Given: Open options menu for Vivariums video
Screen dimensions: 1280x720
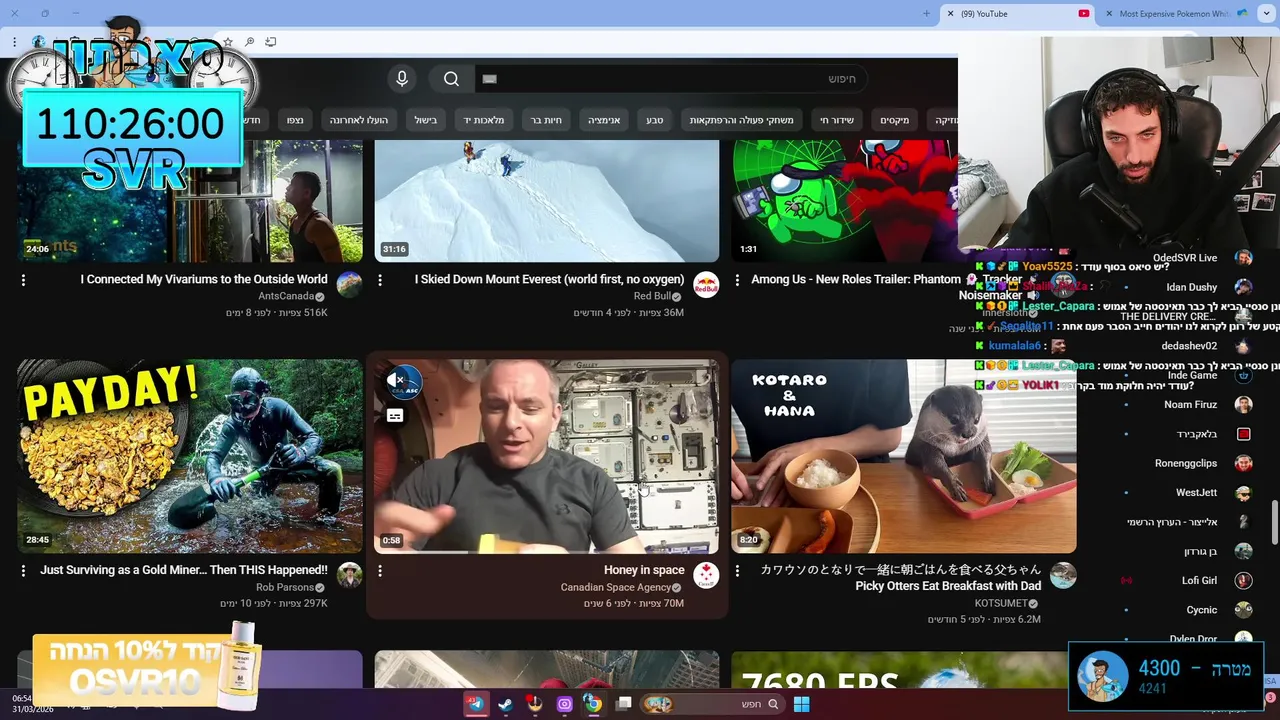Looking at the screenshot, I should [23, 280].
